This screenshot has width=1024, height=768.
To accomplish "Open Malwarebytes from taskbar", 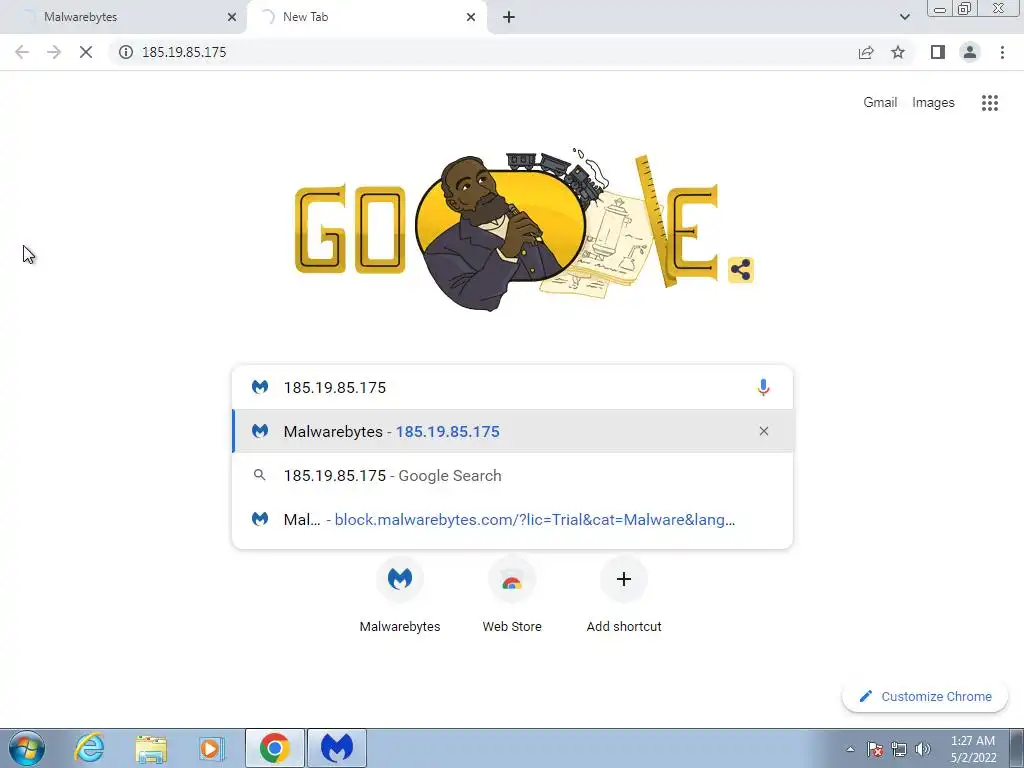I will [337, 748].
